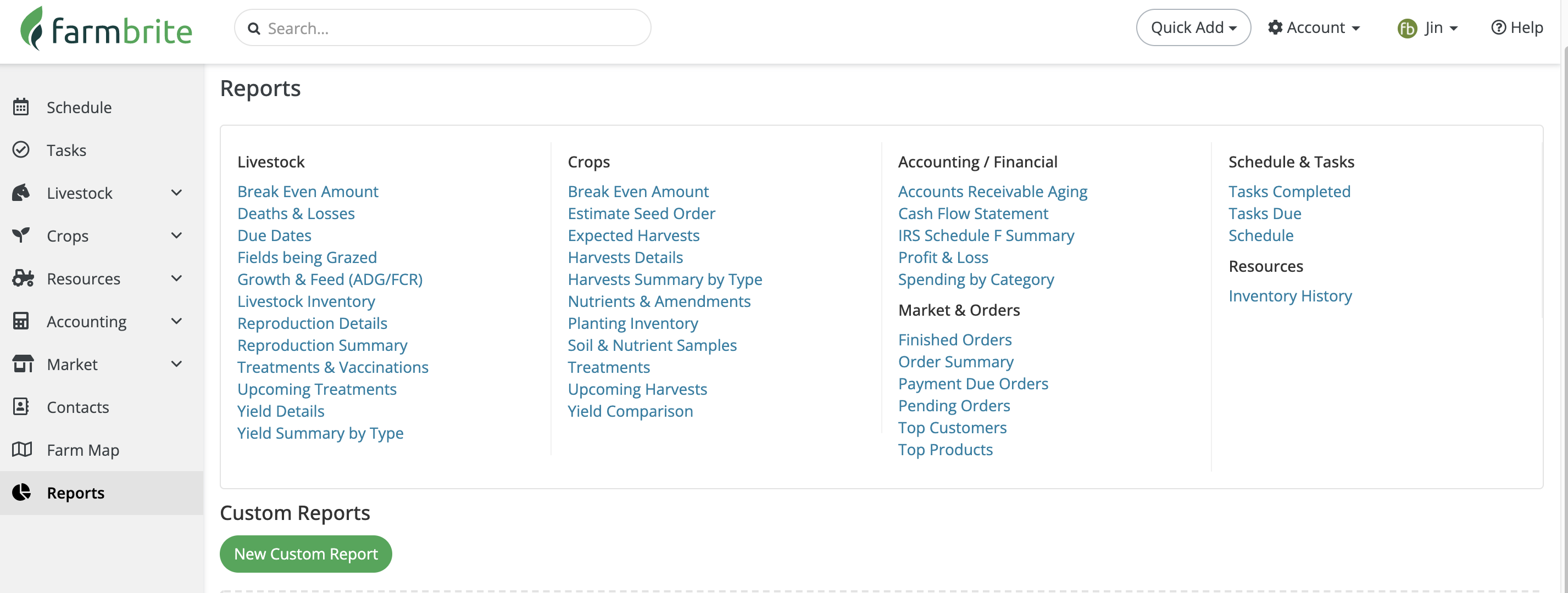
Task: Click the Contacts address book icon
Action: click(21, 407)
